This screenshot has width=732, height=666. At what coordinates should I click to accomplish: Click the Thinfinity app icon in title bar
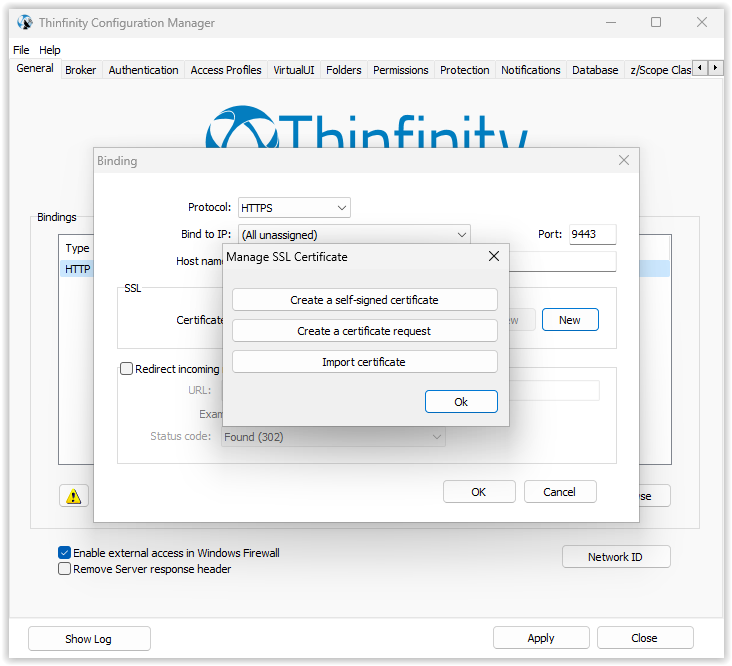25,22
